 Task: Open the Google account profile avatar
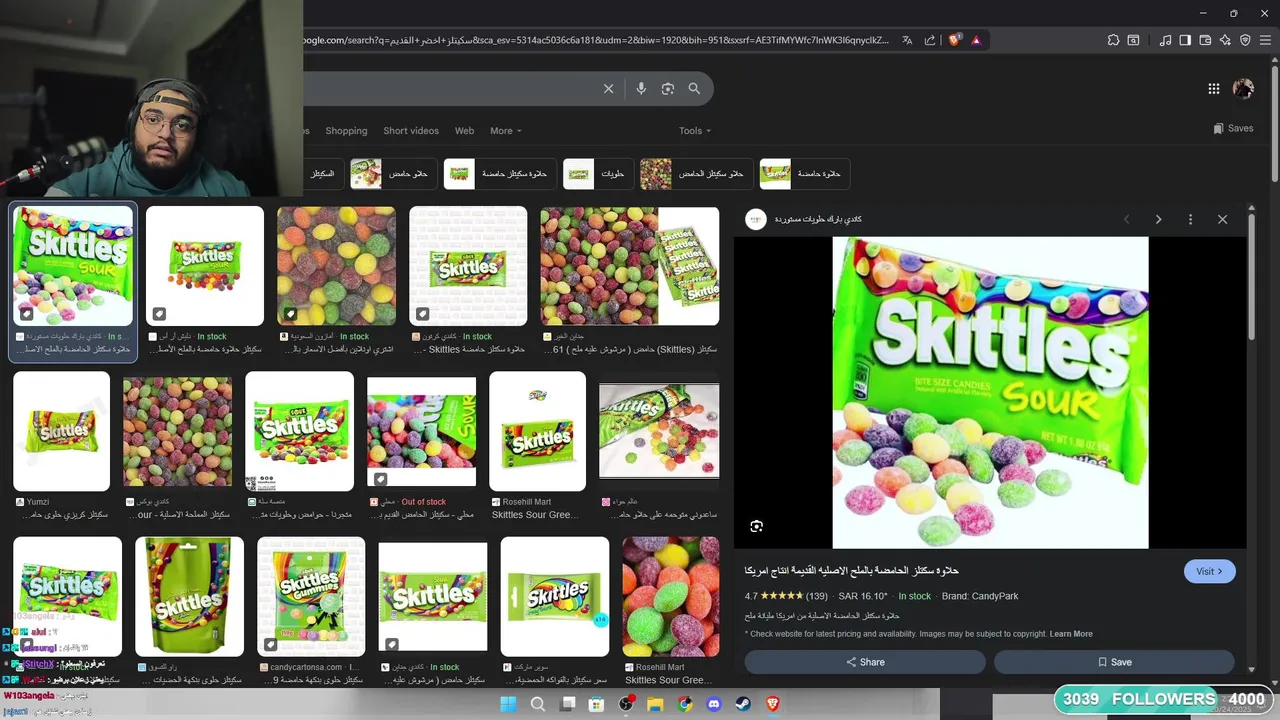[x=1243, y=89]
